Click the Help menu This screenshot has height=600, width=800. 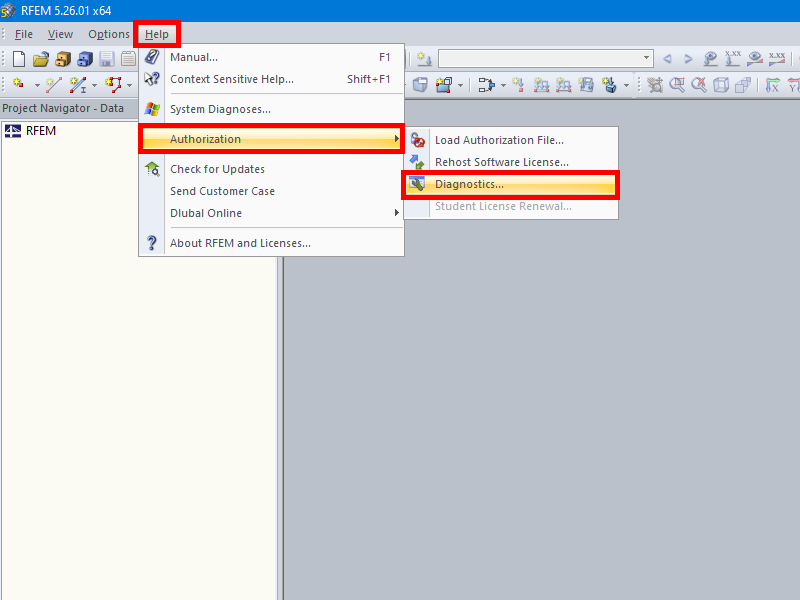(157, 34)
